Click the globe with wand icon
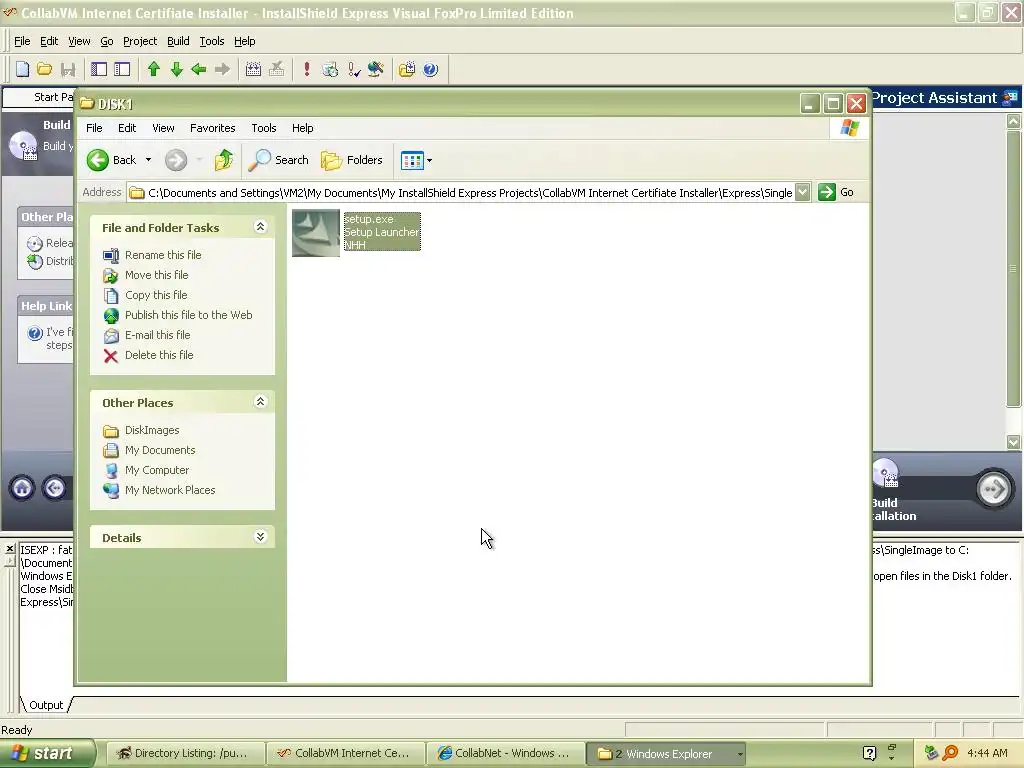Image resolution: width=1024 pixels, height=768 pixels. point(376,69)
